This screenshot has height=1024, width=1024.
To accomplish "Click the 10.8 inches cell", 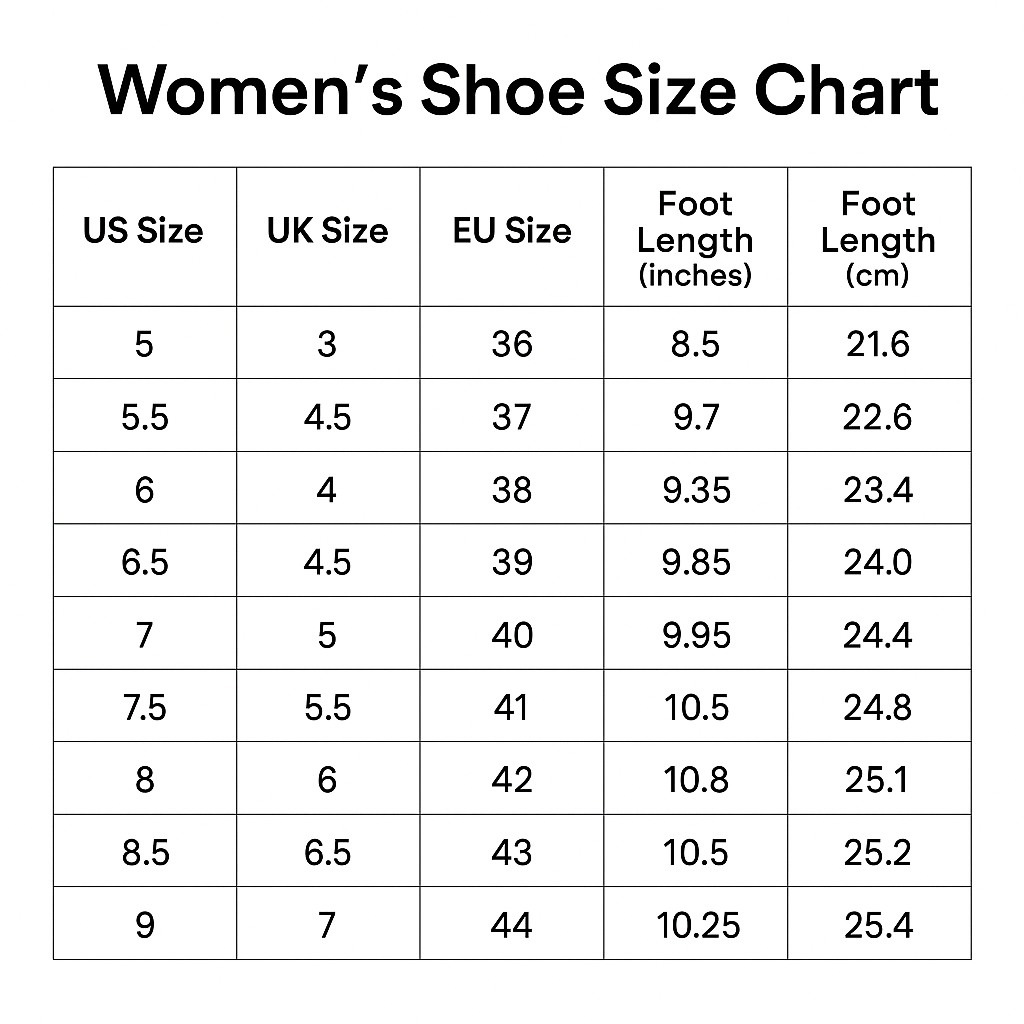I will (x=696, y=780).
